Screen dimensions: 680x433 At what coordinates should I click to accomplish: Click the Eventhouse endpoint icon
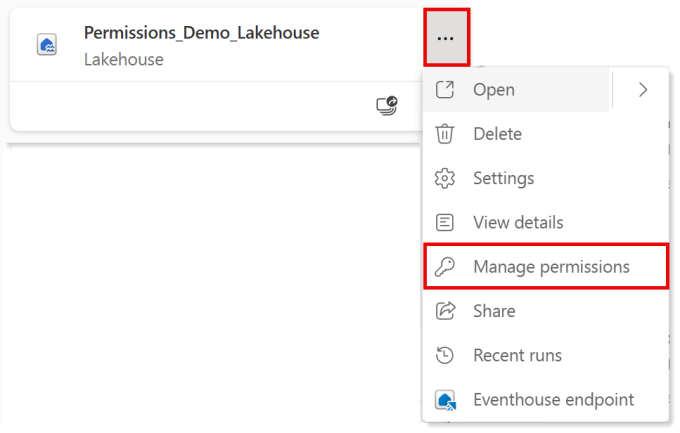click(x=445, y=400)
